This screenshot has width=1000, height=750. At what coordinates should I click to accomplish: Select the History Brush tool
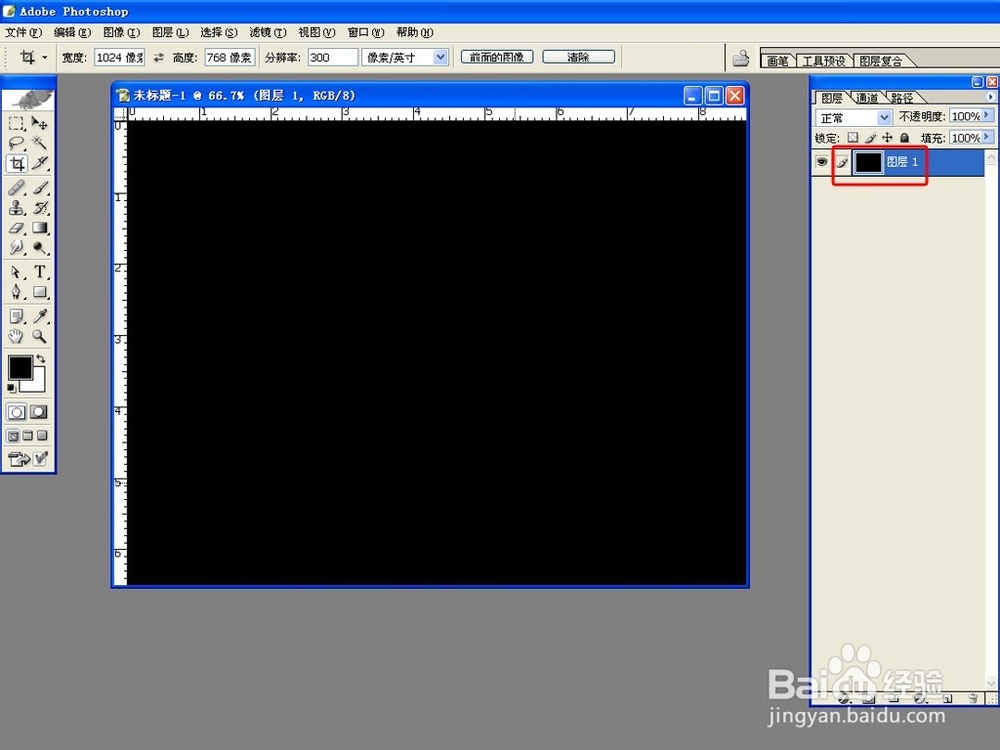40,207
